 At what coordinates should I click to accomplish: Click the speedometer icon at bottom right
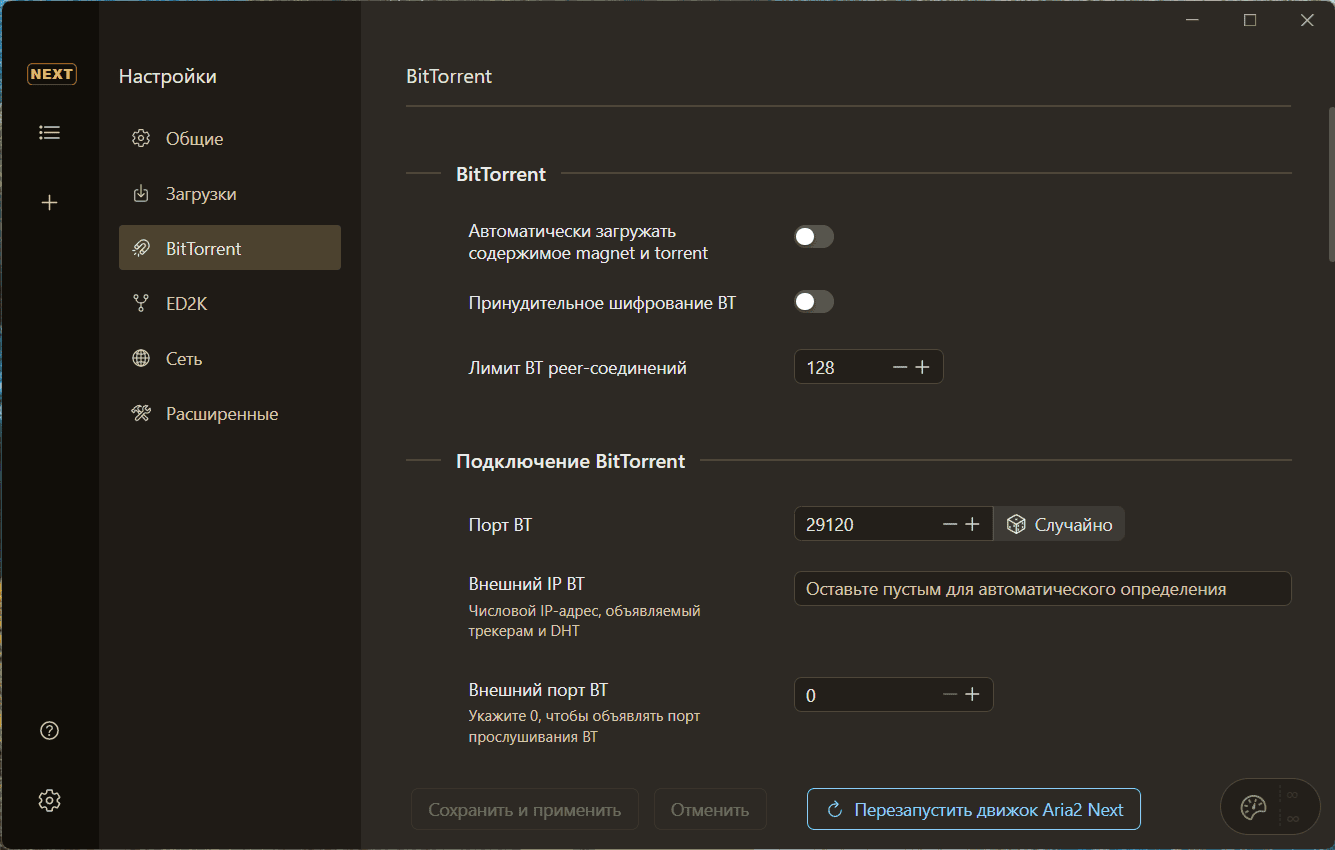(x=1253, y=807)
